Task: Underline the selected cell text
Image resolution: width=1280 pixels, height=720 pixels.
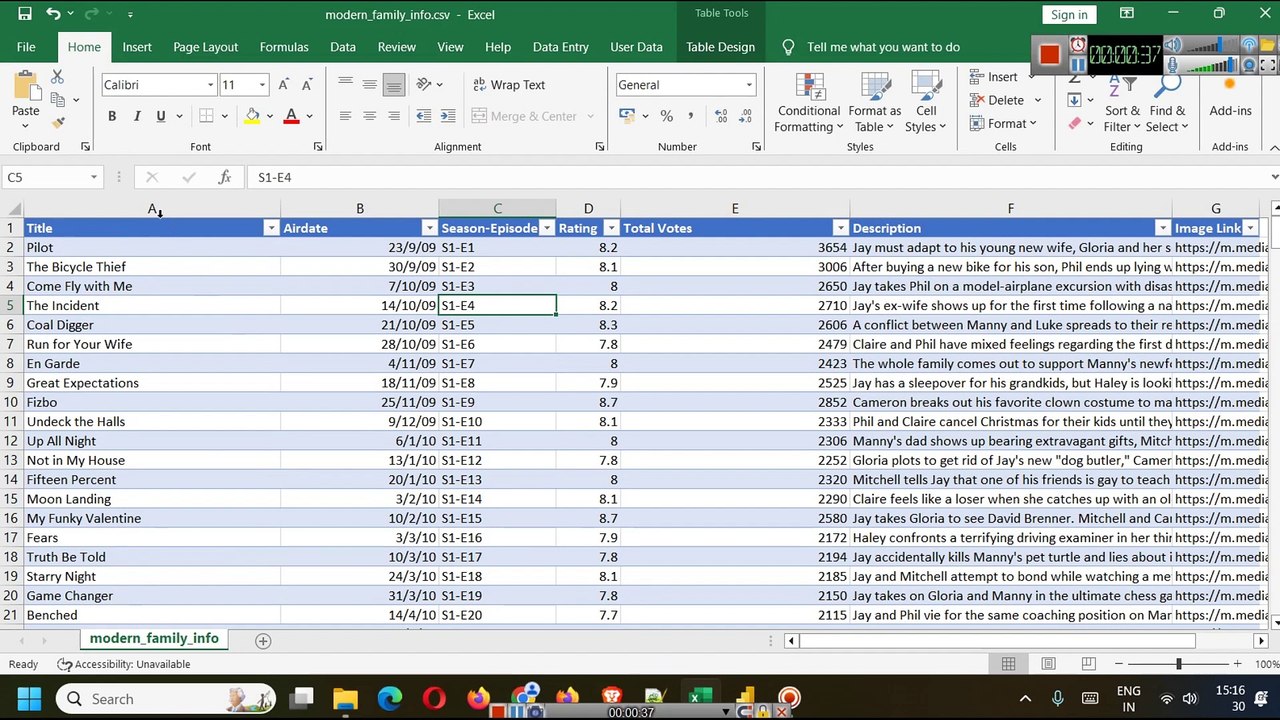Action: click(x=160, y=116)
